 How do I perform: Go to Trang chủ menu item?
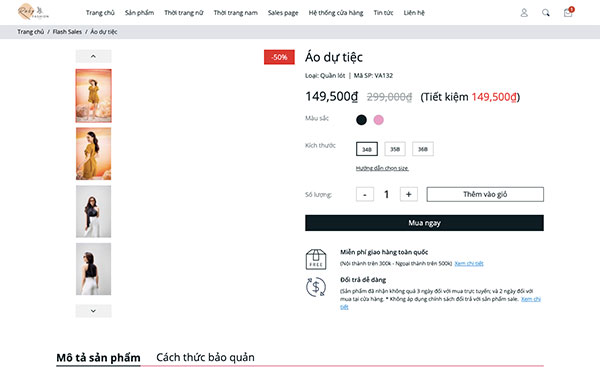100,13
